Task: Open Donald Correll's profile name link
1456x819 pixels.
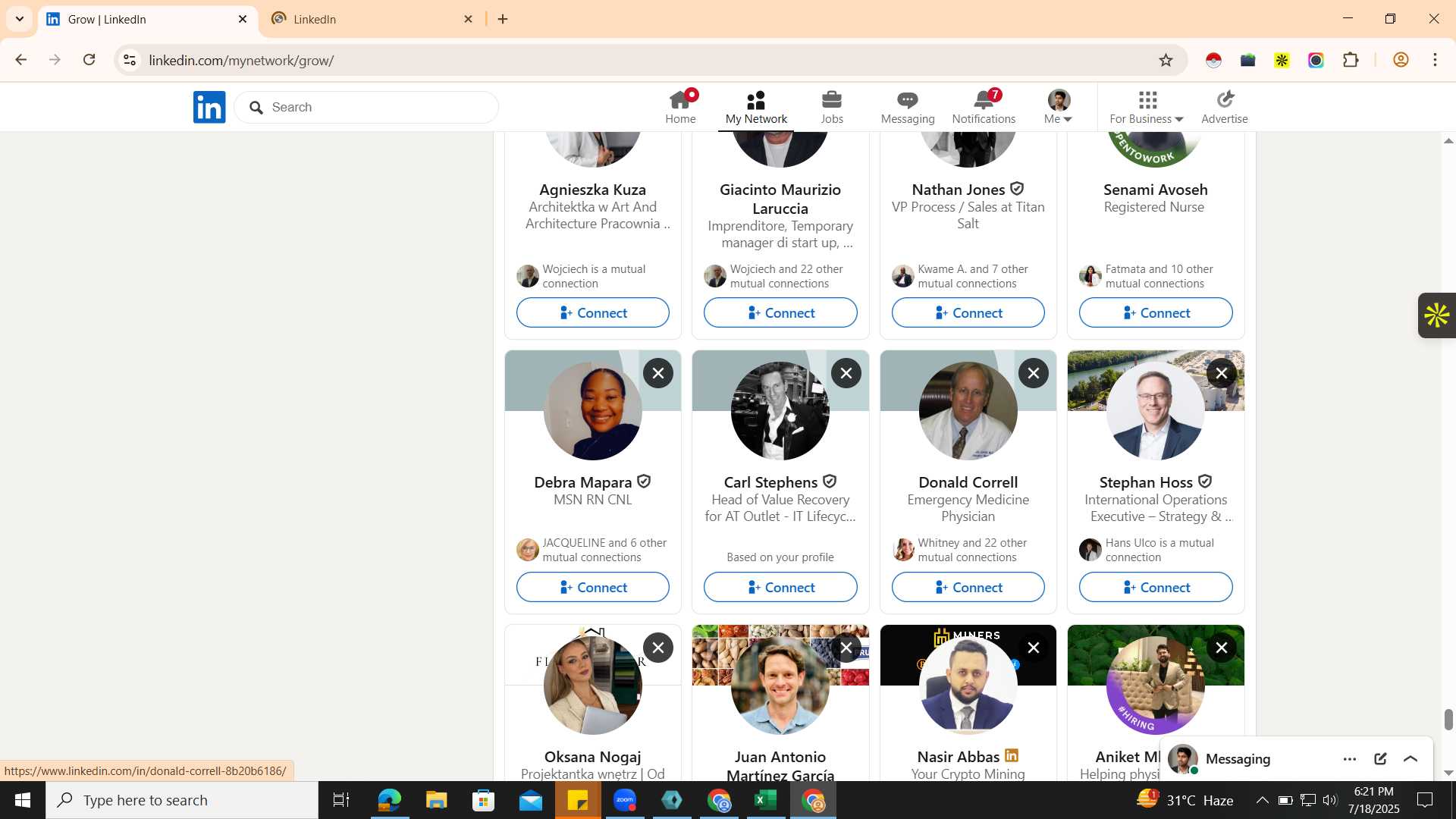Action: [x=968, y=482]
